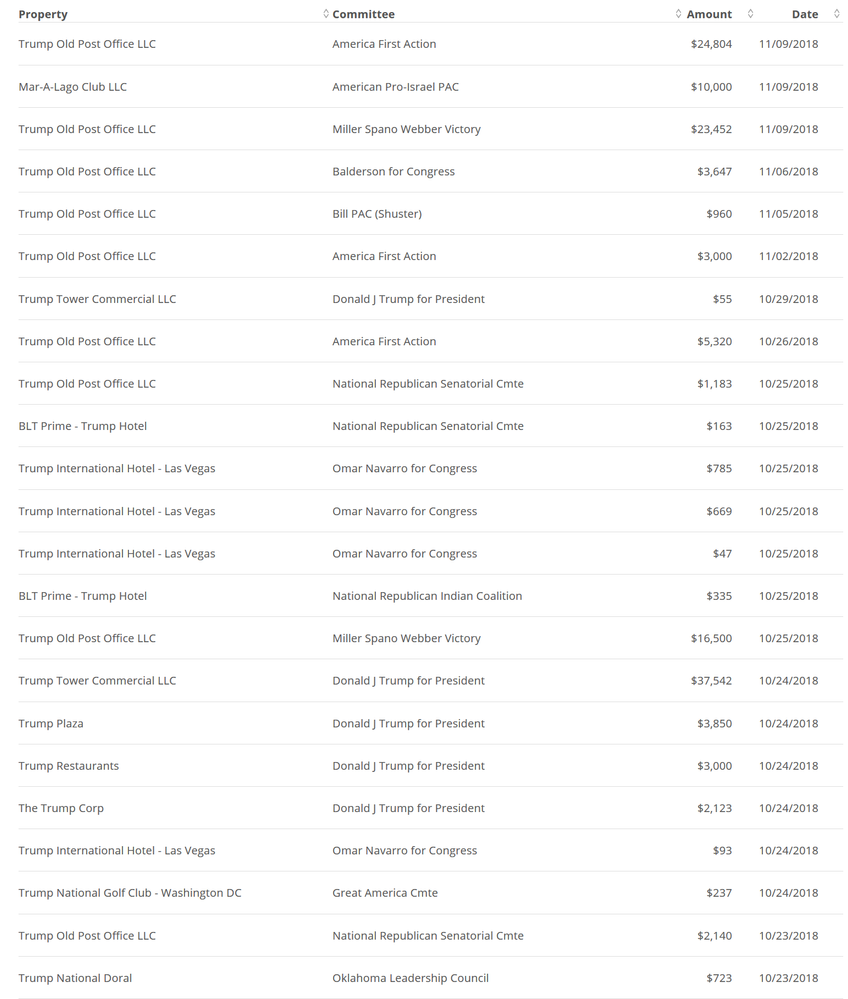This screenshot has width=848, height=999.
Task: Click Trump National Golf Club - Washington DC
Action: (x=130, y=893)
